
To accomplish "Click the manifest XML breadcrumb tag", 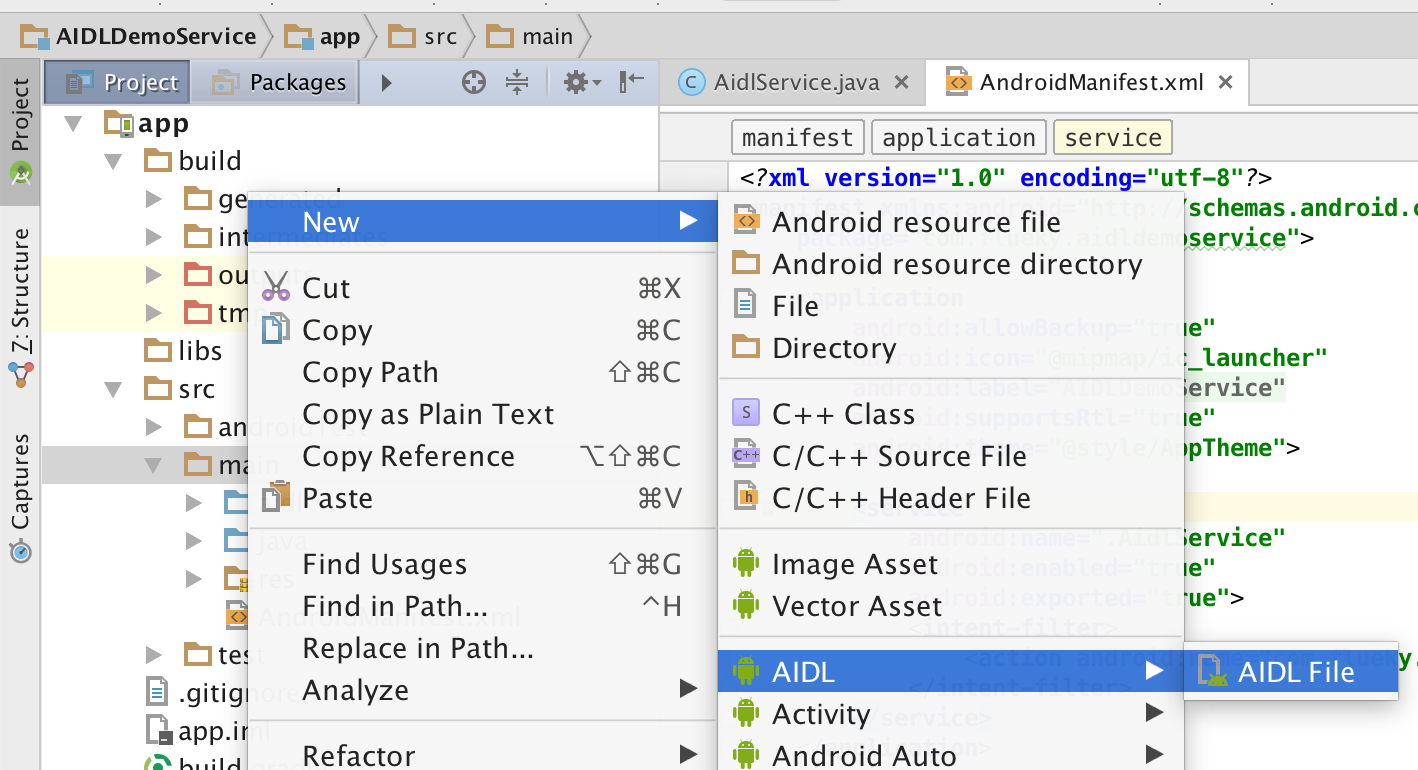I will 798,137.
